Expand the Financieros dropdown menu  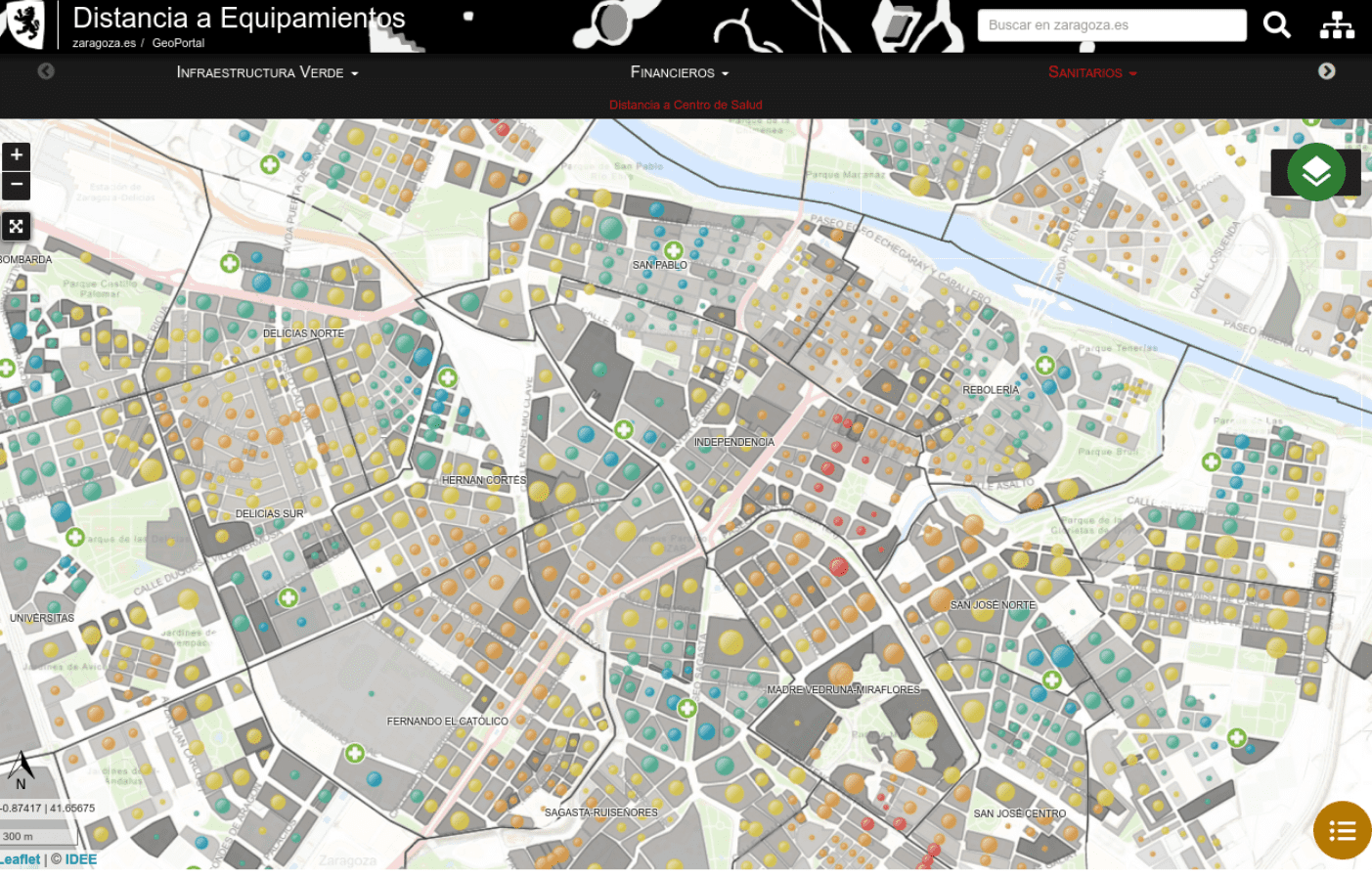point(679,72)
